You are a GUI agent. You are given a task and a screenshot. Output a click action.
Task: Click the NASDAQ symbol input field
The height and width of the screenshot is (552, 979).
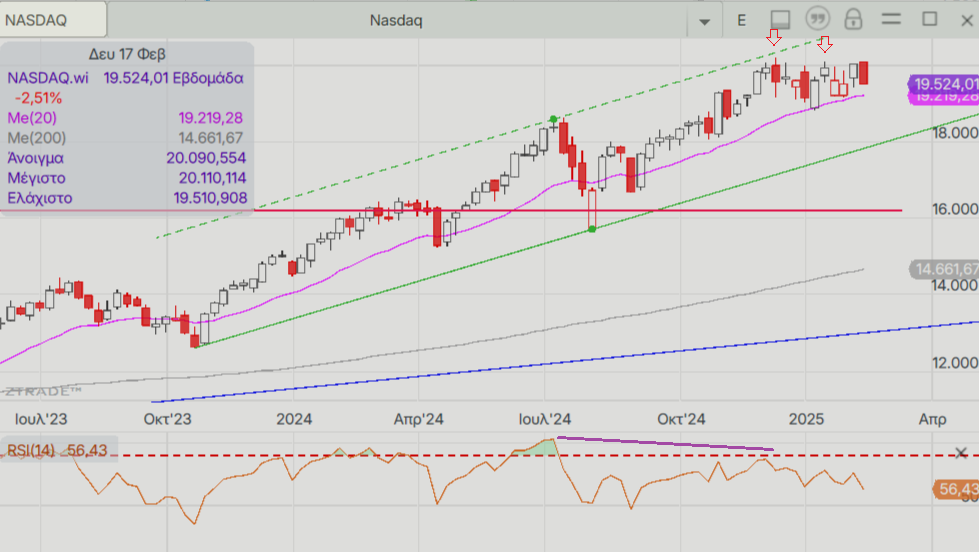pos(53,20)
